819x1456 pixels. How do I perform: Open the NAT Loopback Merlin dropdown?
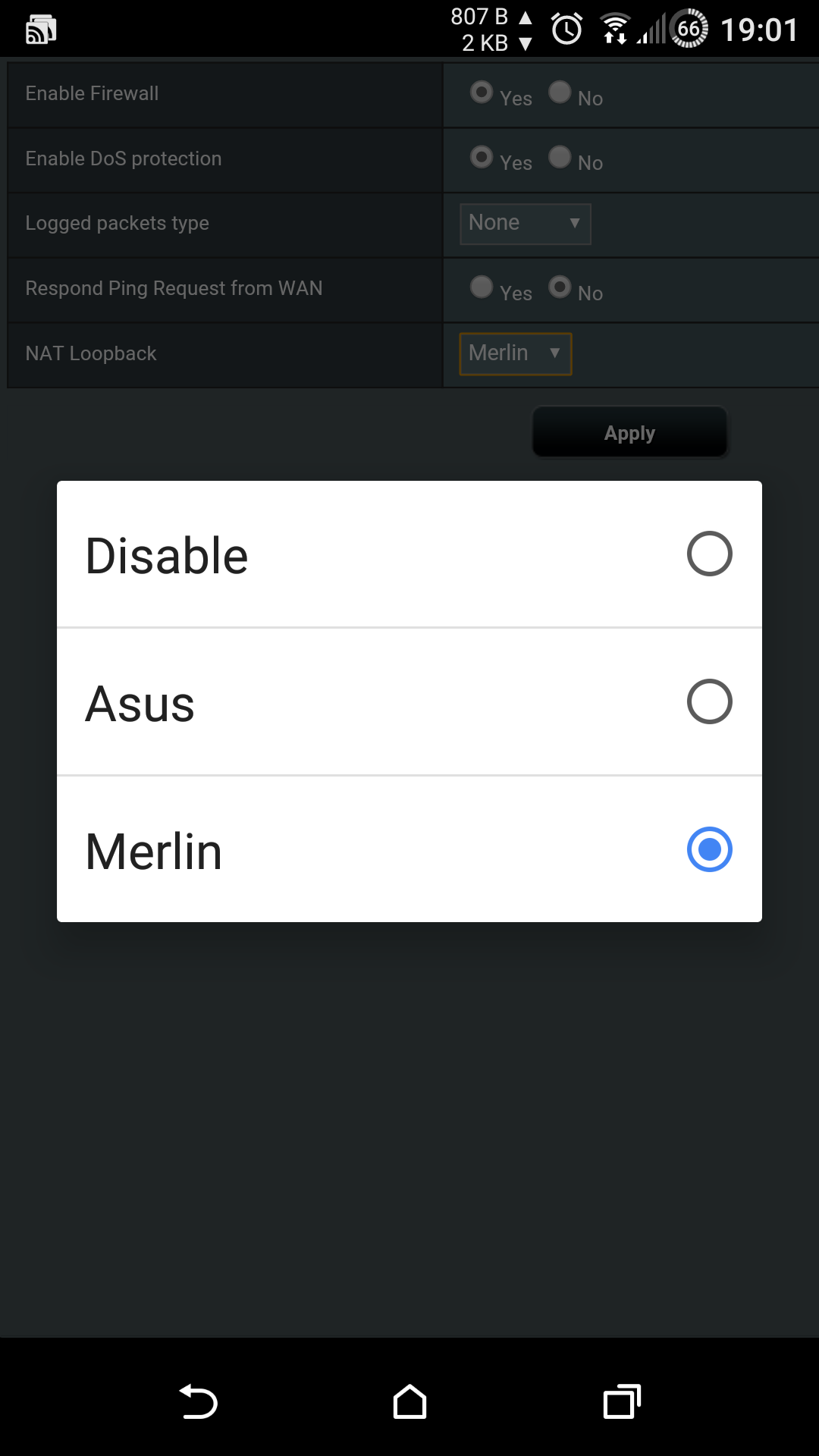(516, 354)
